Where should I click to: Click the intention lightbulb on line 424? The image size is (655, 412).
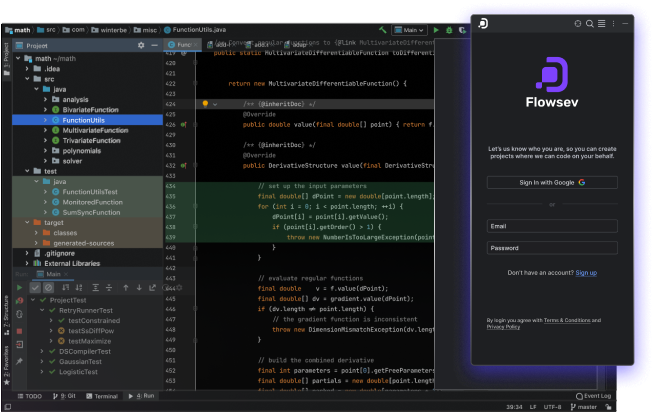(205, 104)
